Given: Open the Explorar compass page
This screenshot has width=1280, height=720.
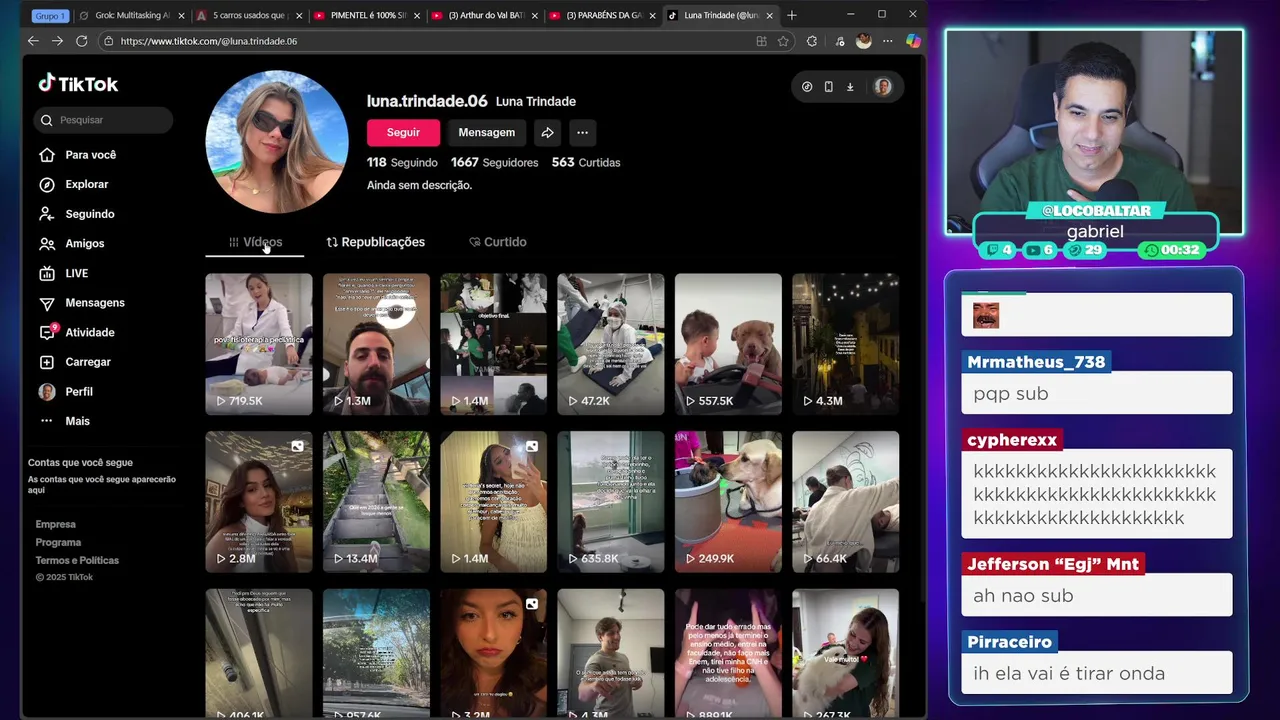Looking at the screenshot, I should pyautogui.click(x=73, y=184).
